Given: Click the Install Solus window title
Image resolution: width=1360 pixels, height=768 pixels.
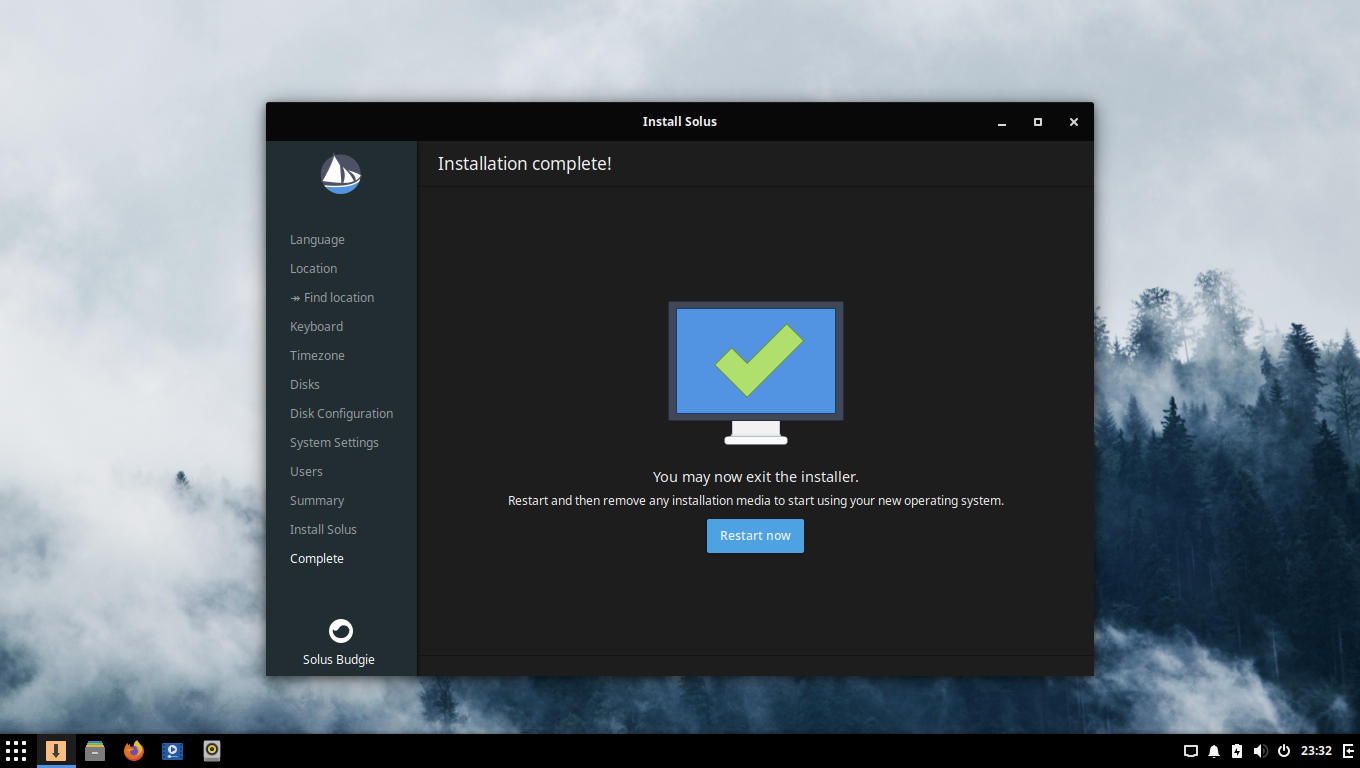Looking at the screenshot, I should (680, 122).
